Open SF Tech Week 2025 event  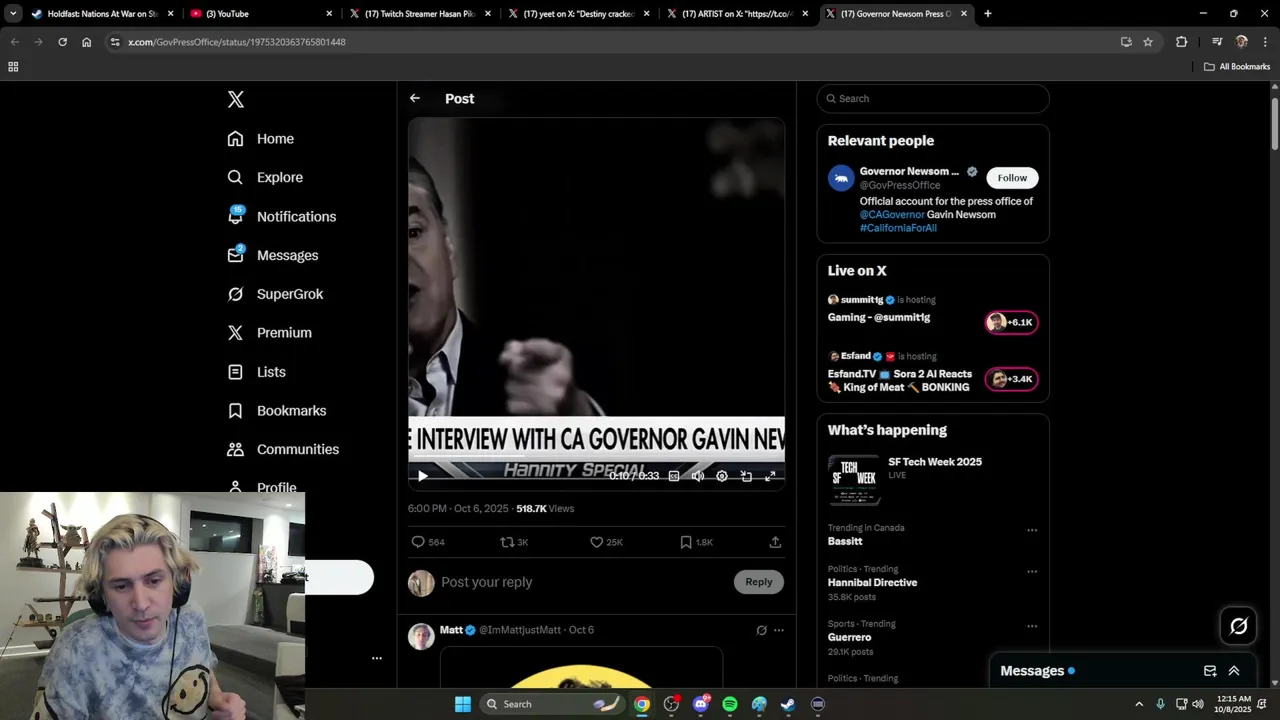(x=933, y=478)
